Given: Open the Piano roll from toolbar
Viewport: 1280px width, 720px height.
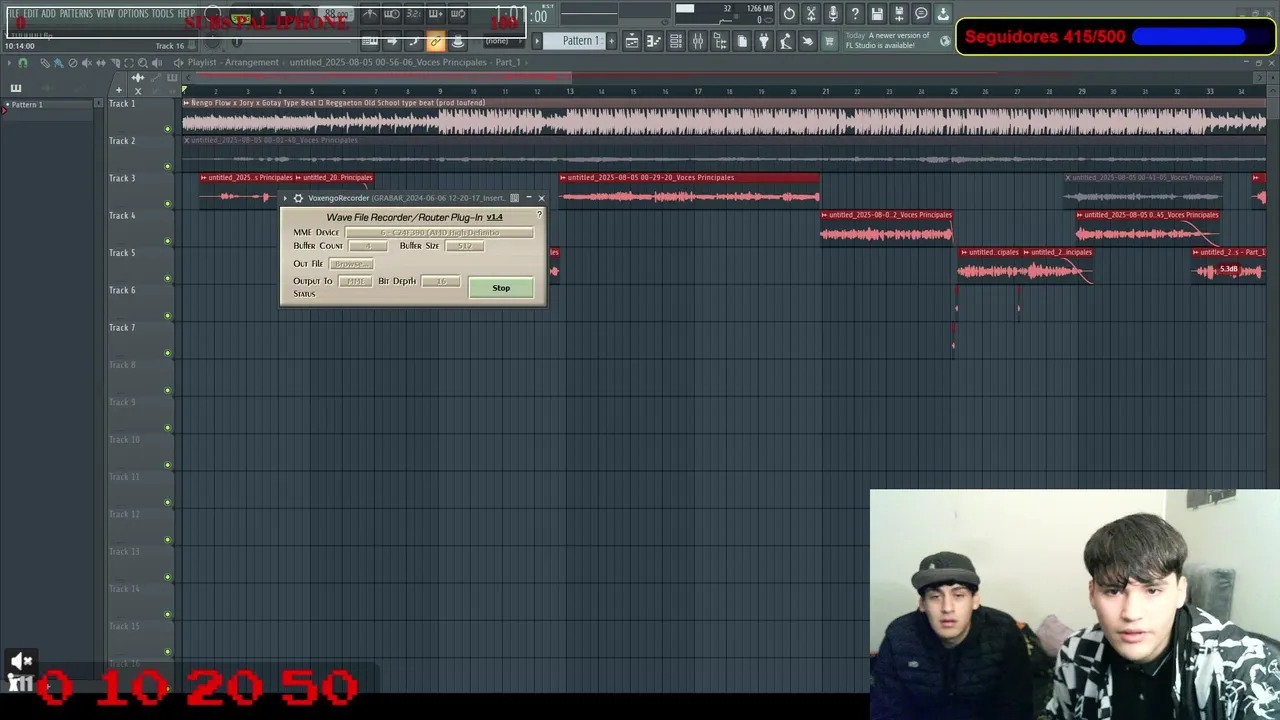Looking at the screenshot, I should click(x=653, y=41).
